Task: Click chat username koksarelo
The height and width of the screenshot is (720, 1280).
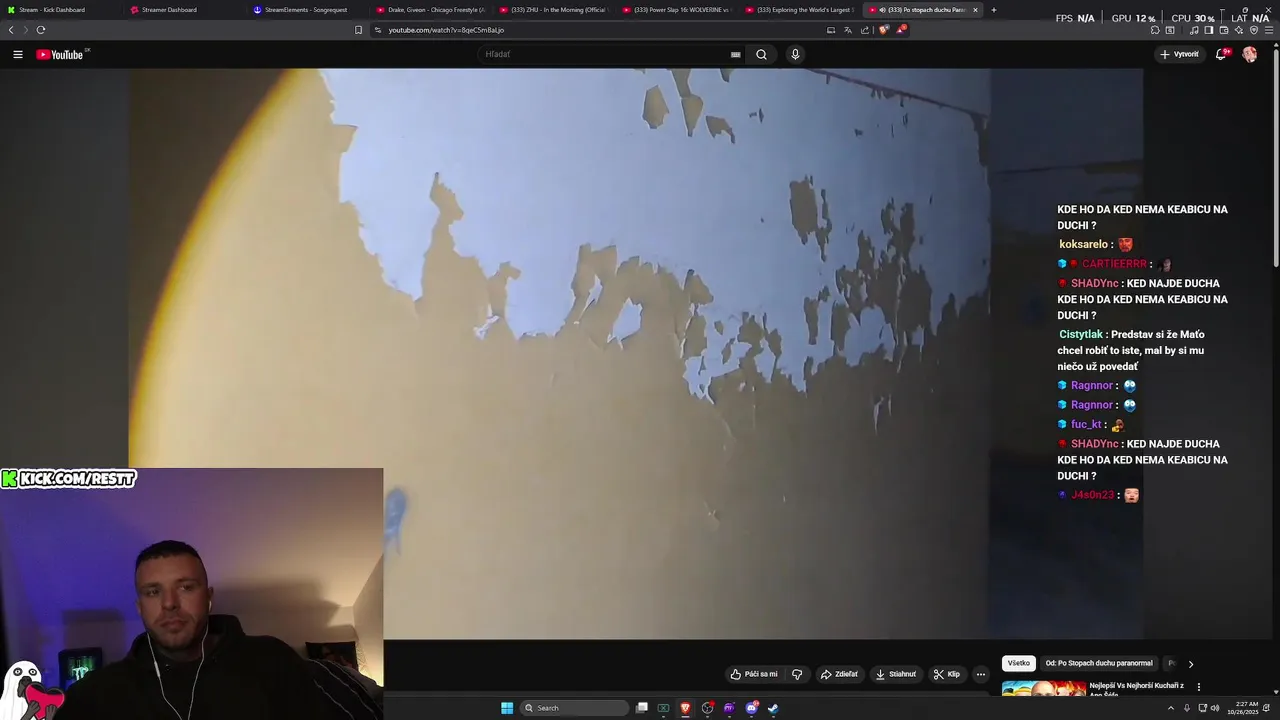Action: (1083, 244)
